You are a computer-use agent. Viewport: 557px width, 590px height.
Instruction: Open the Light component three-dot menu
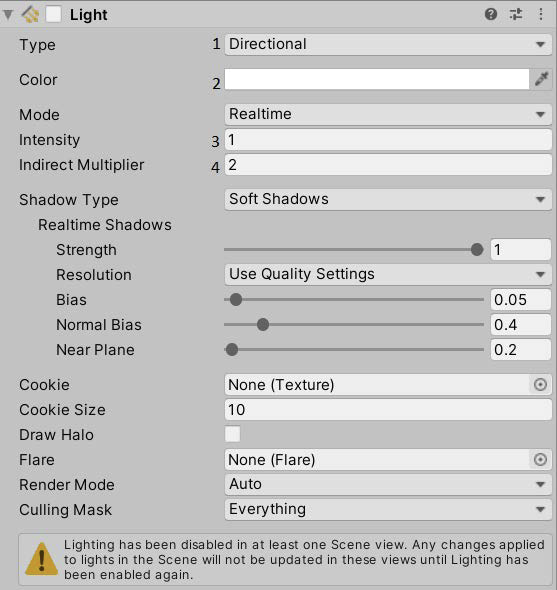click(x=541, y=14)
